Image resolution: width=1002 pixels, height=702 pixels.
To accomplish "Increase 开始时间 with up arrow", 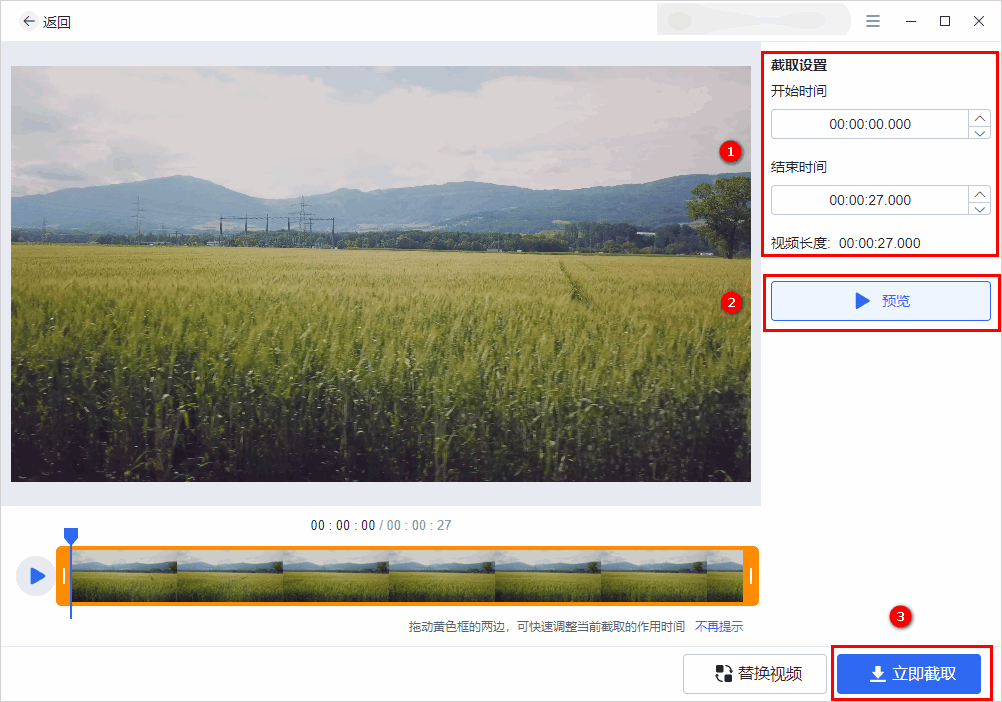I will pyautogui.click(x=980, y=118).
